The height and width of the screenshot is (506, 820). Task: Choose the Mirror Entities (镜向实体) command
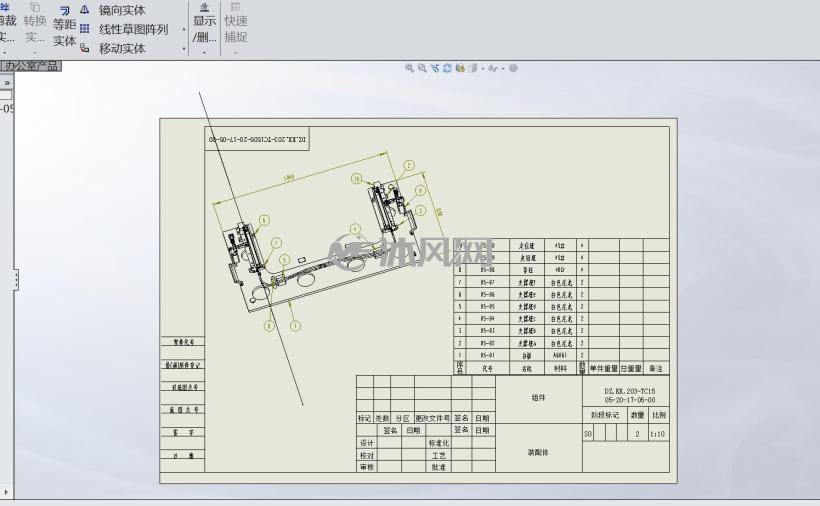[x=113, y=10]
